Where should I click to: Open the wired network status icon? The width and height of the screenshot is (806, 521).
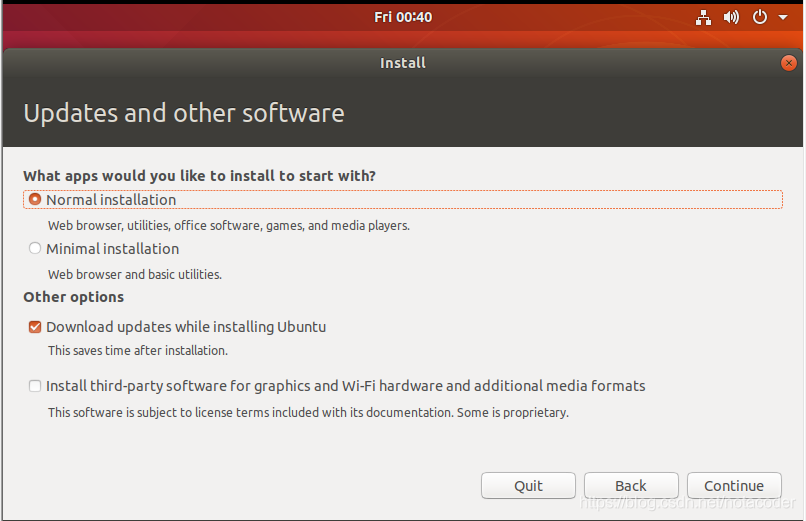(x=703, y=17)
